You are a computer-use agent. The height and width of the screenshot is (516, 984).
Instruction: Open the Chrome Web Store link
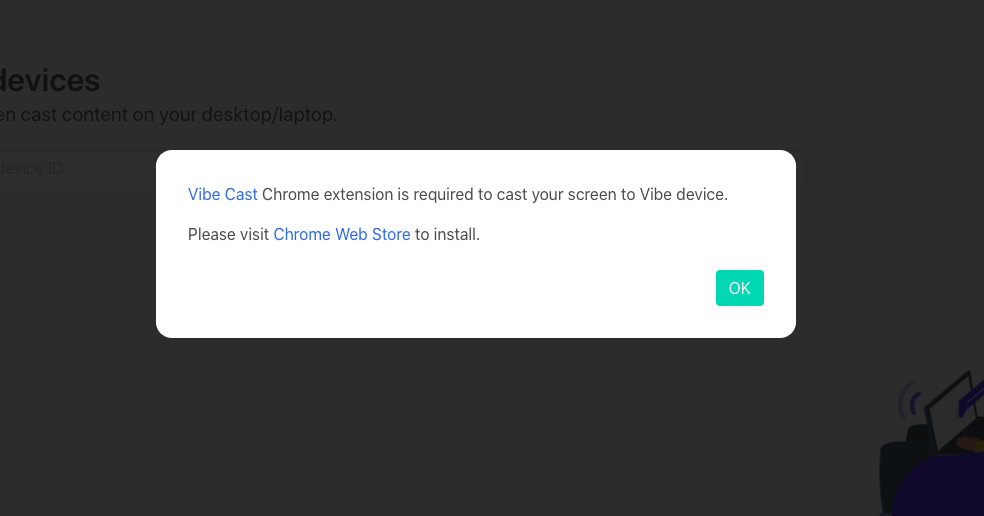[341, 234]
